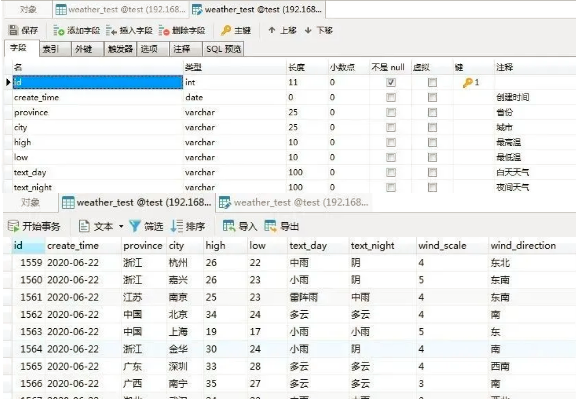
Task: Click 雷阵雨 in text_day column
Action: click(x=303, y=297)
